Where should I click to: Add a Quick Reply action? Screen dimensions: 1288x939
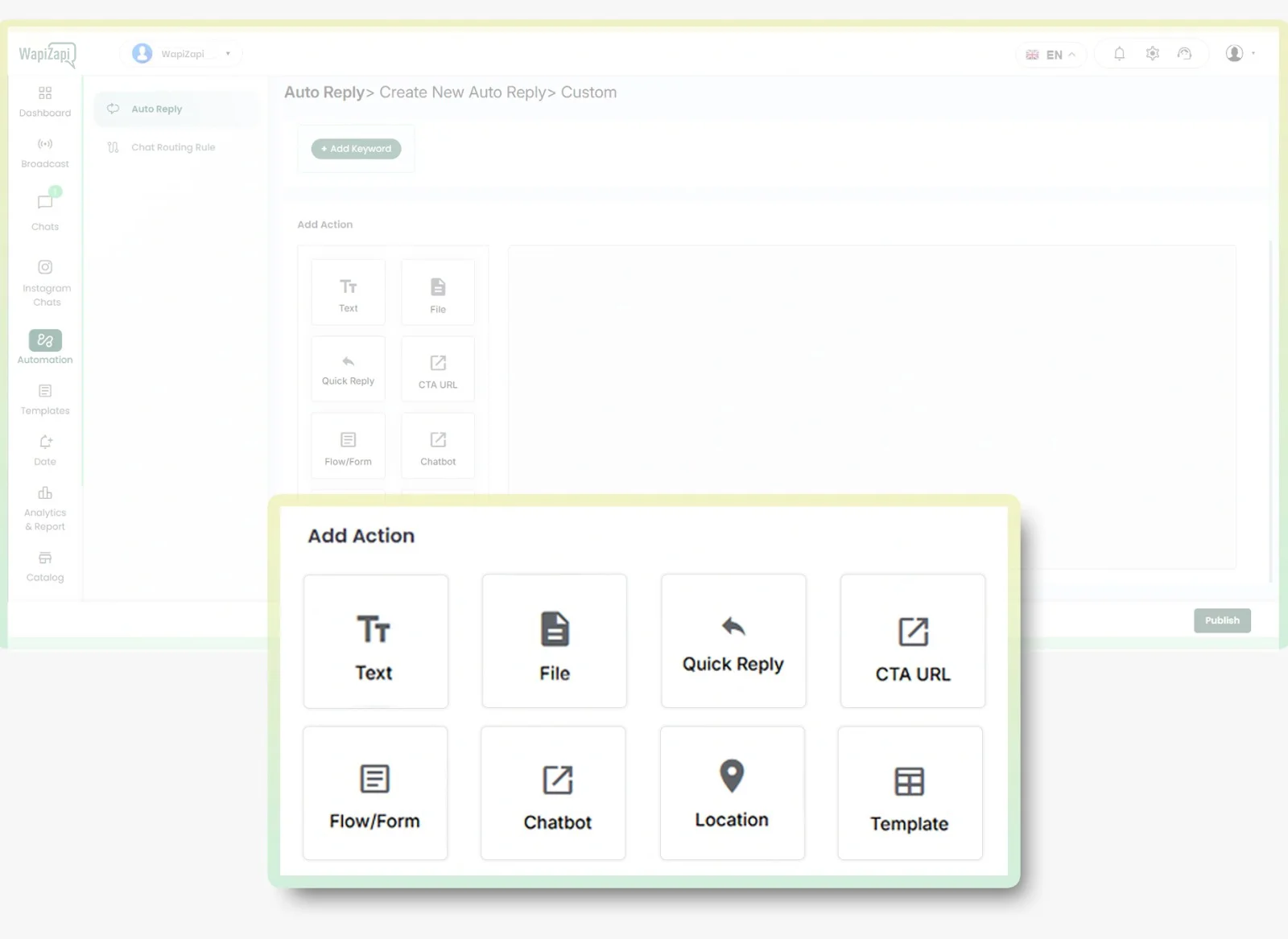[733, 641]
